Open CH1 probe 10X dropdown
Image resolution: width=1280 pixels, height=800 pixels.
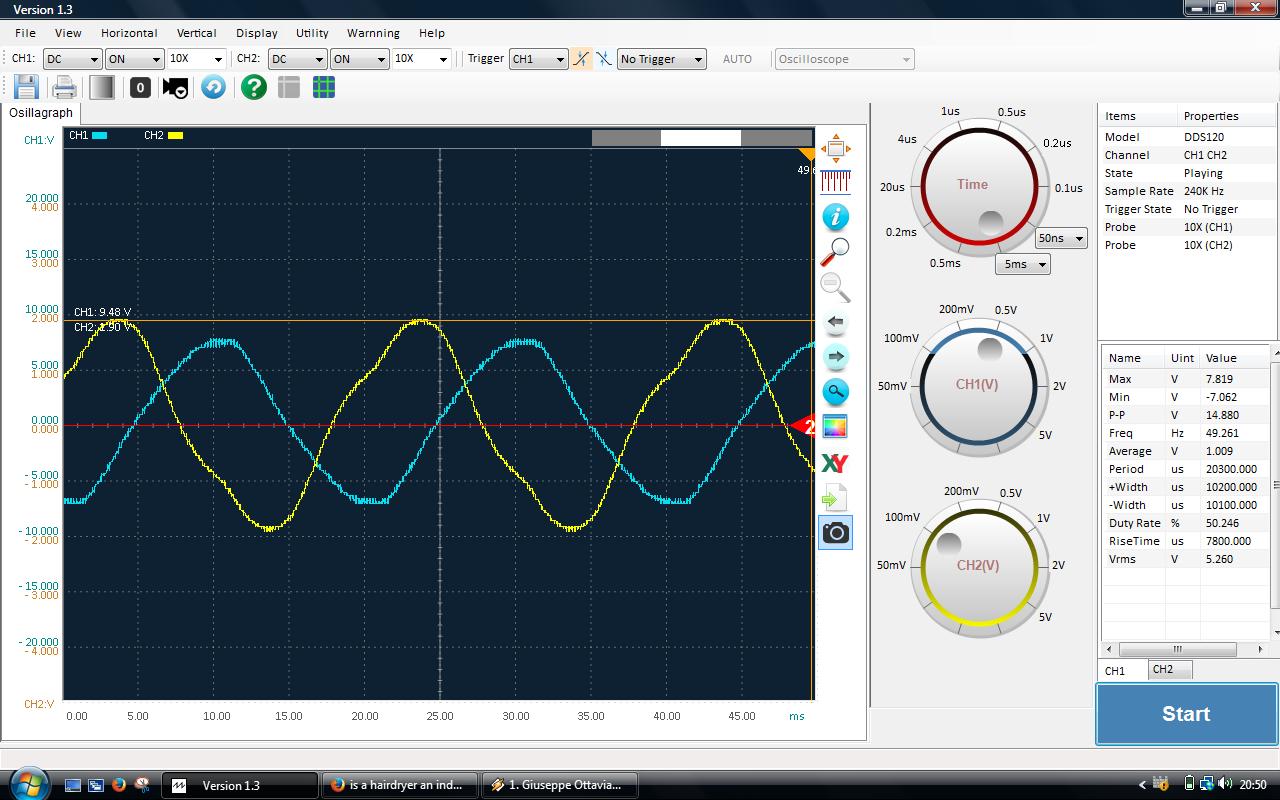point(196,59)
